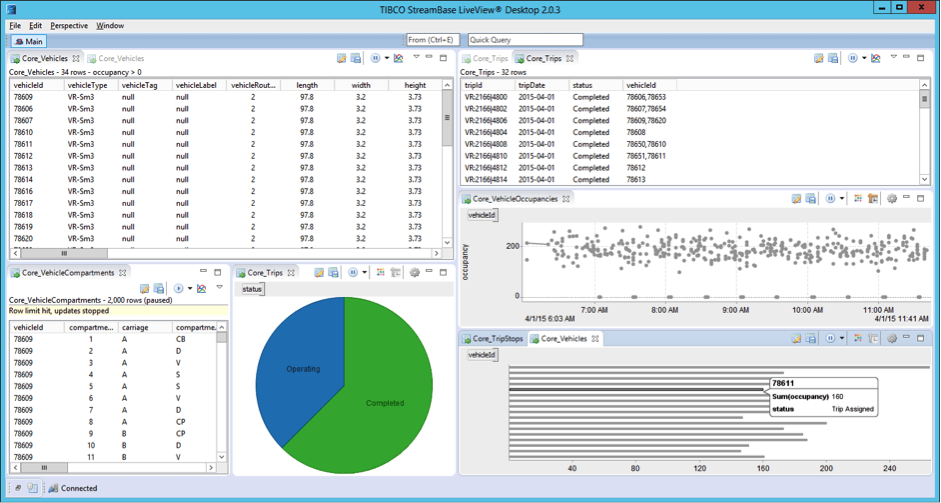Resume updates in Core_VehicleCompartments panel

pos(179,289)
